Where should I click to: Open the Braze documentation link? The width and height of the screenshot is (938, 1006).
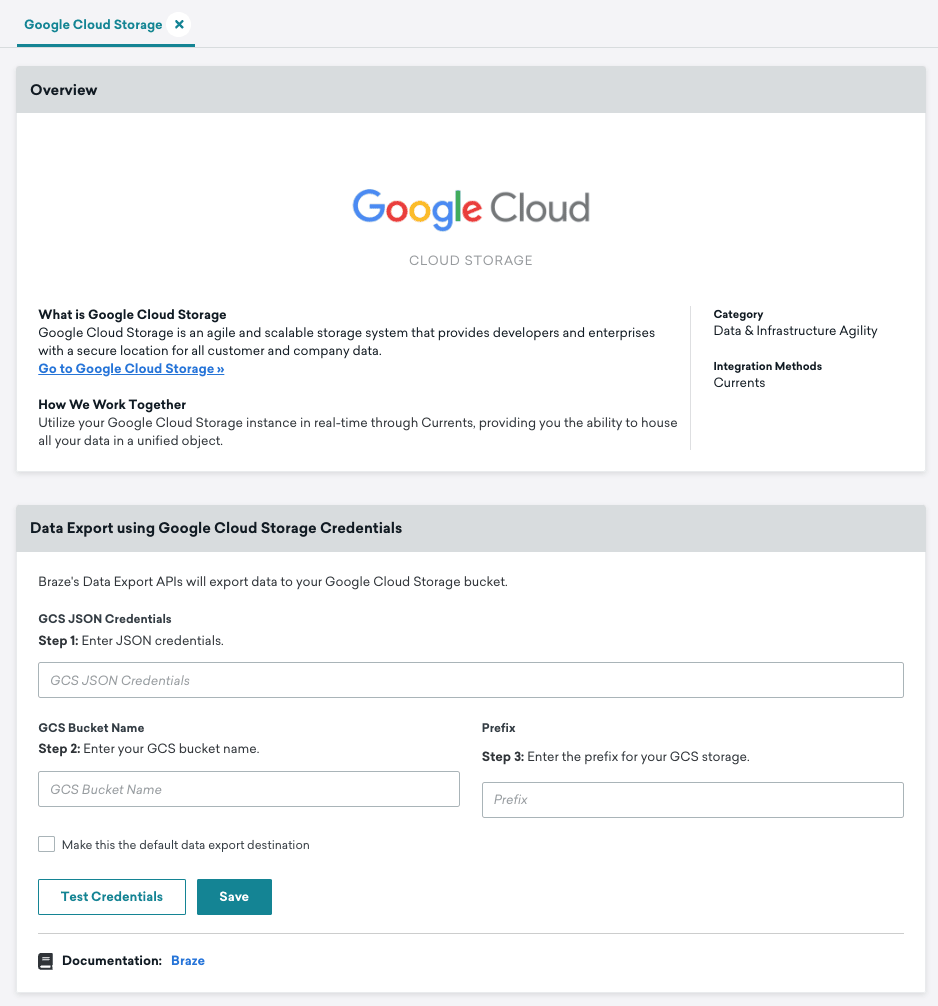pyautogui.click(x=188, y=960)
